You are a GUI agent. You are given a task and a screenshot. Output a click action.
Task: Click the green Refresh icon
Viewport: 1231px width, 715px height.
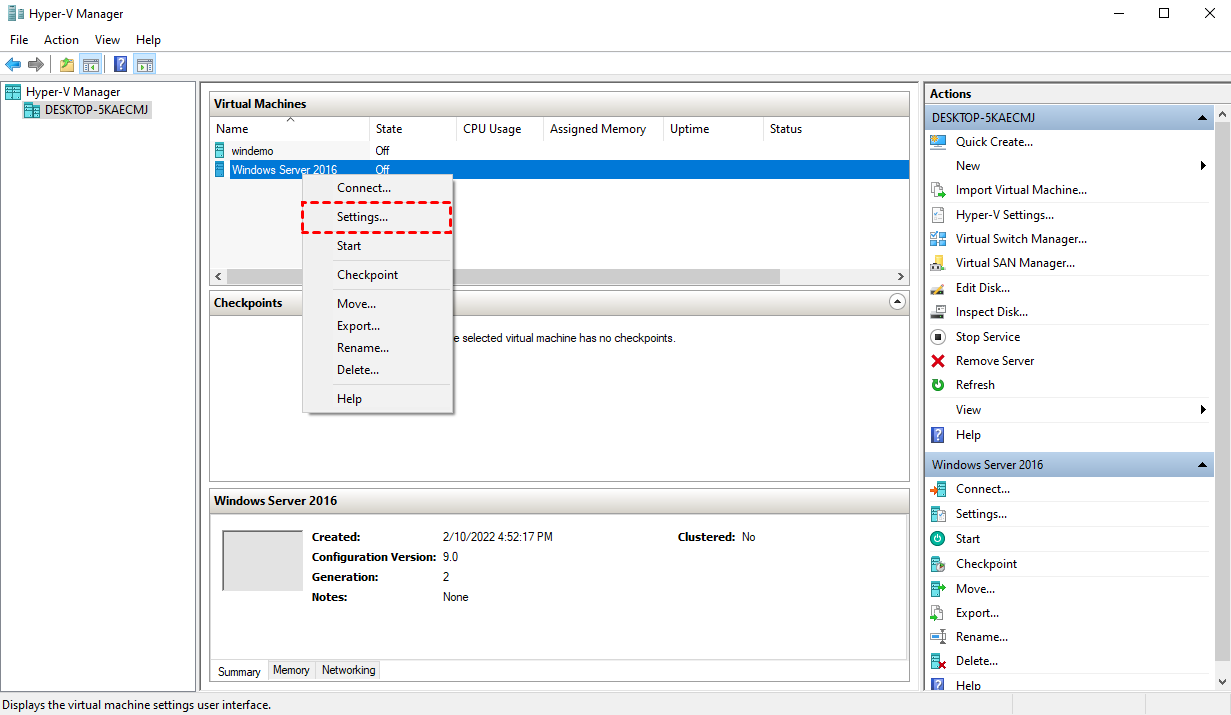938,385
